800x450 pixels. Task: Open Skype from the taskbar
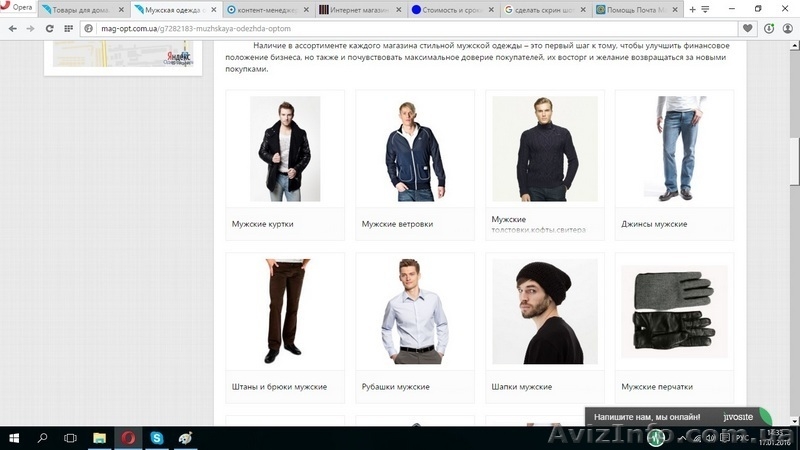click(157, 437)
